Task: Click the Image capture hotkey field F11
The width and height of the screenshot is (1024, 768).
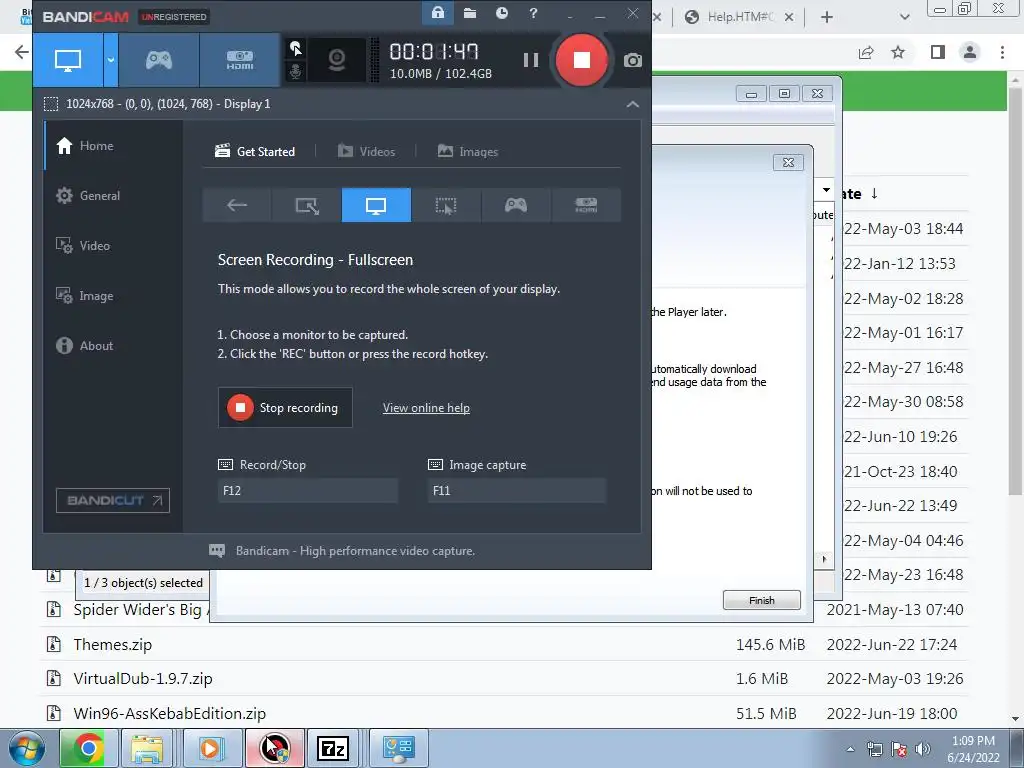Action: (517, 490)
